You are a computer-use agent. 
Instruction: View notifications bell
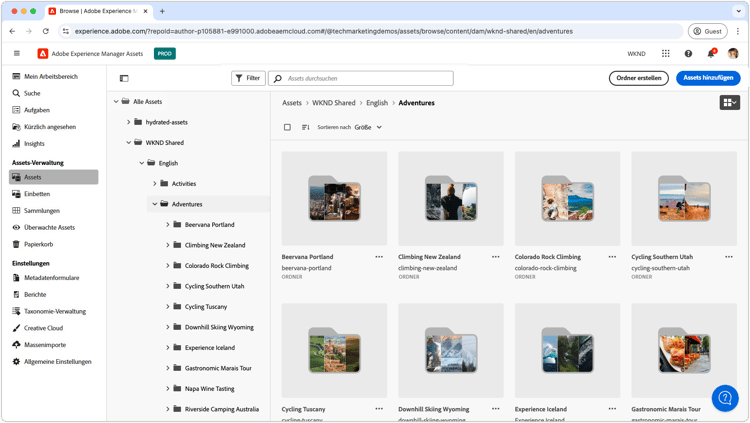click(711, 54)
